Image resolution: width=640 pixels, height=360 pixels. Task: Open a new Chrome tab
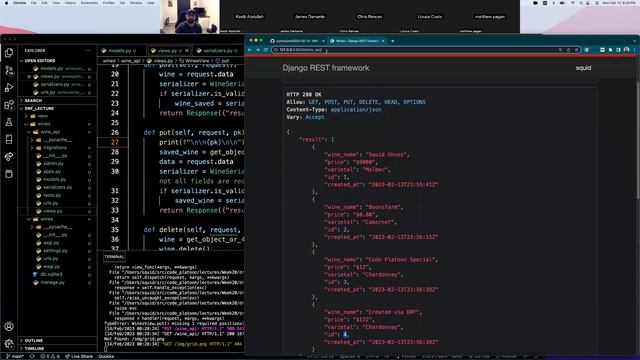pos(393,41)
